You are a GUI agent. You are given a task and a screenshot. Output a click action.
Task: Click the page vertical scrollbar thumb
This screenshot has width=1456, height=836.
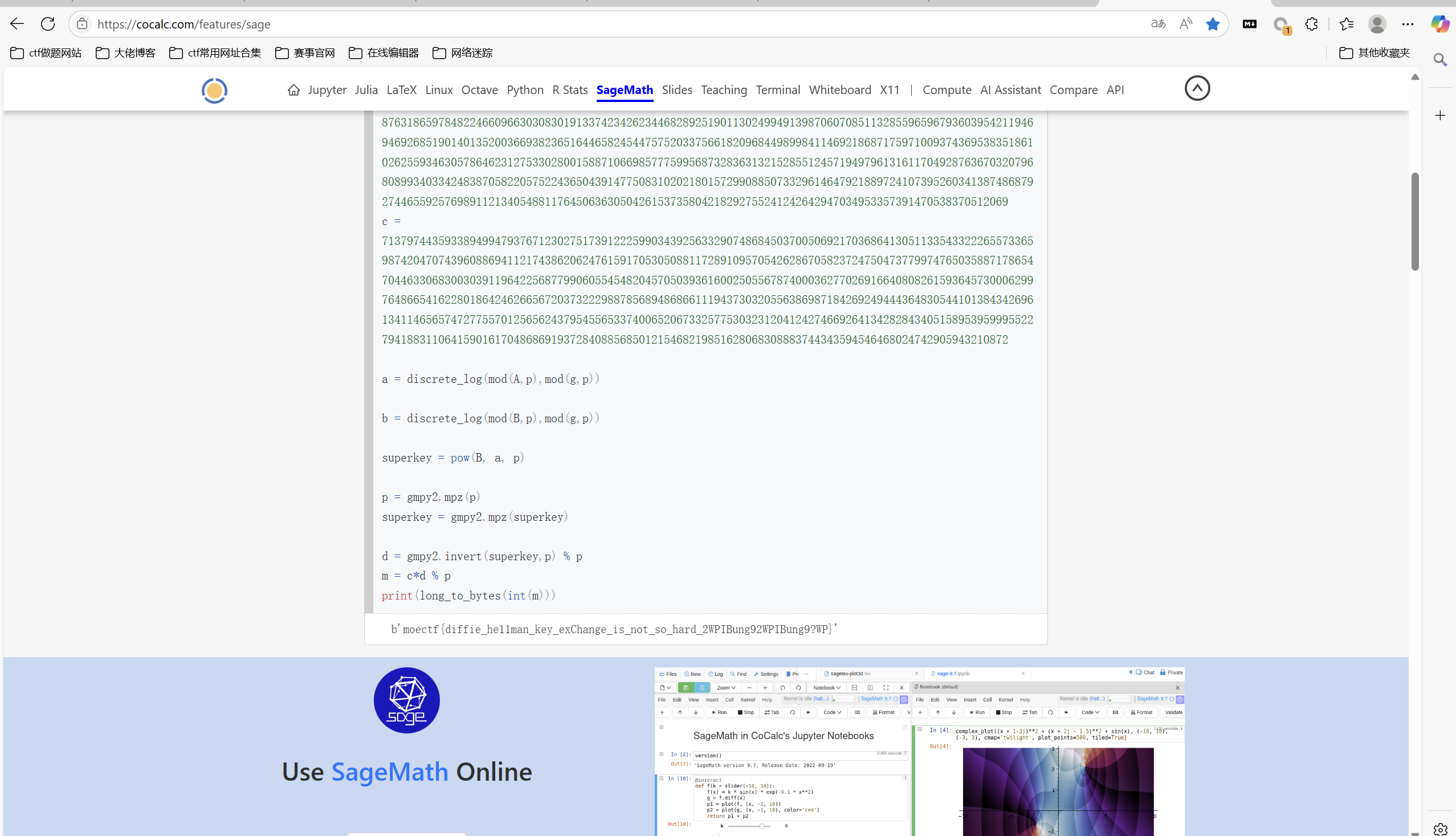pos(1414,221)
